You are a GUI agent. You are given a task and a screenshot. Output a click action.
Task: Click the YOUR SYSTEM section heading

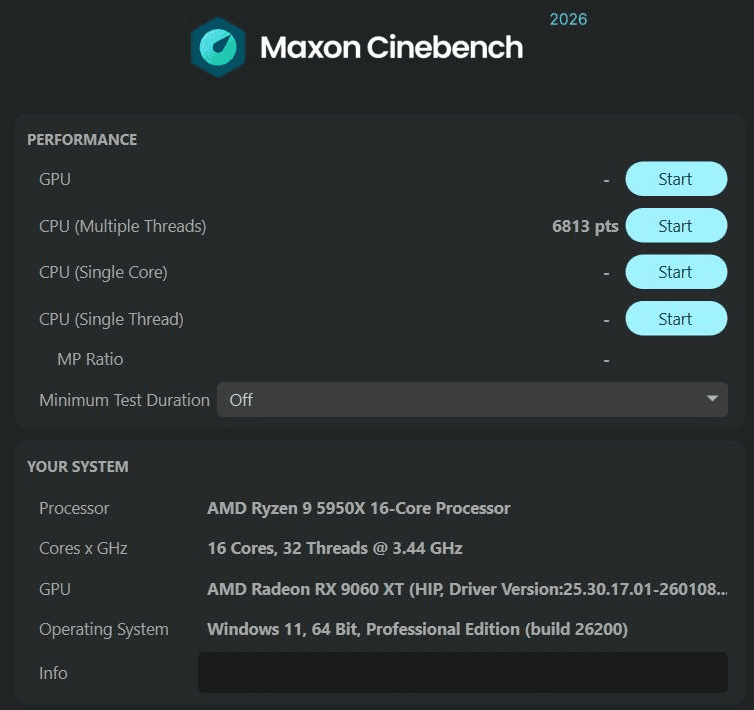tap(78, 467)
